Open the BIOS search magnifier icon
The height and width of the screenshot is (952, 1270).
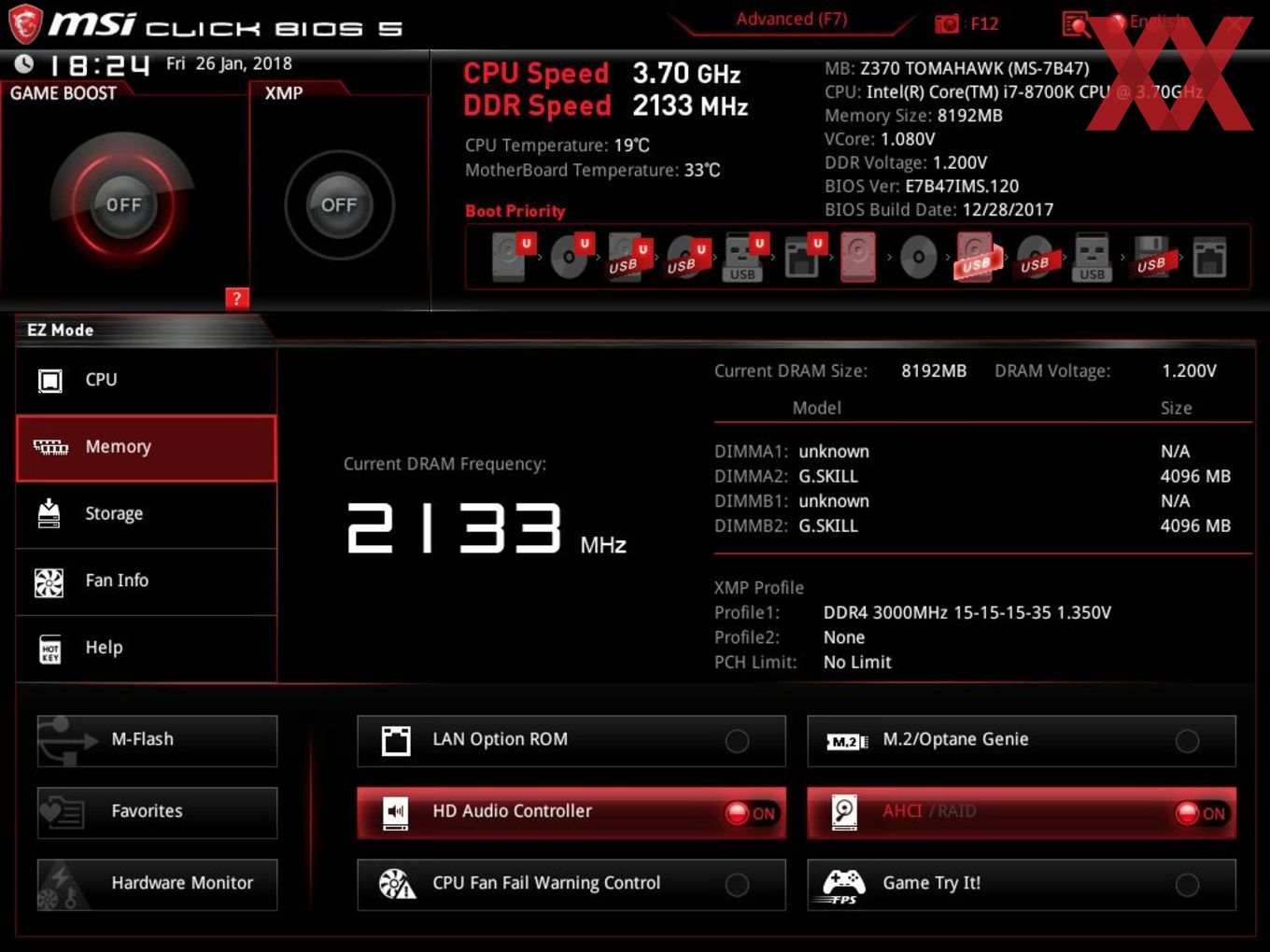coord(1076,23)
